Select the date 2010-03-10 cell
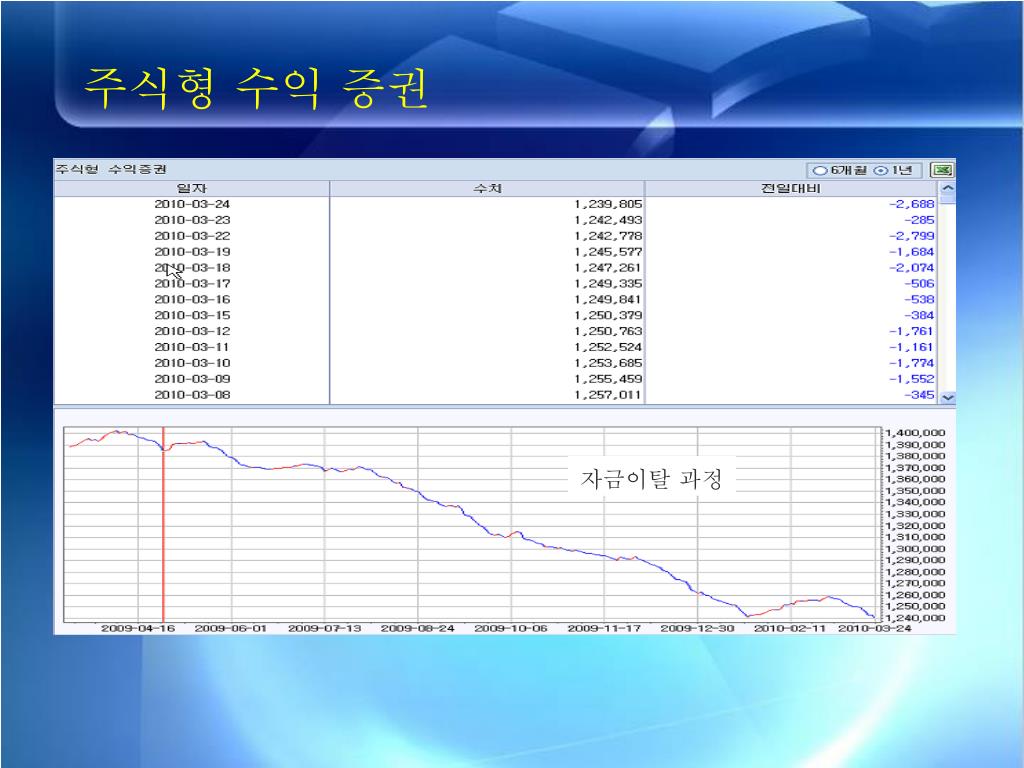The width and height of the screenshot is (1024, 768). pyautogui.click(x=192, y=363)
